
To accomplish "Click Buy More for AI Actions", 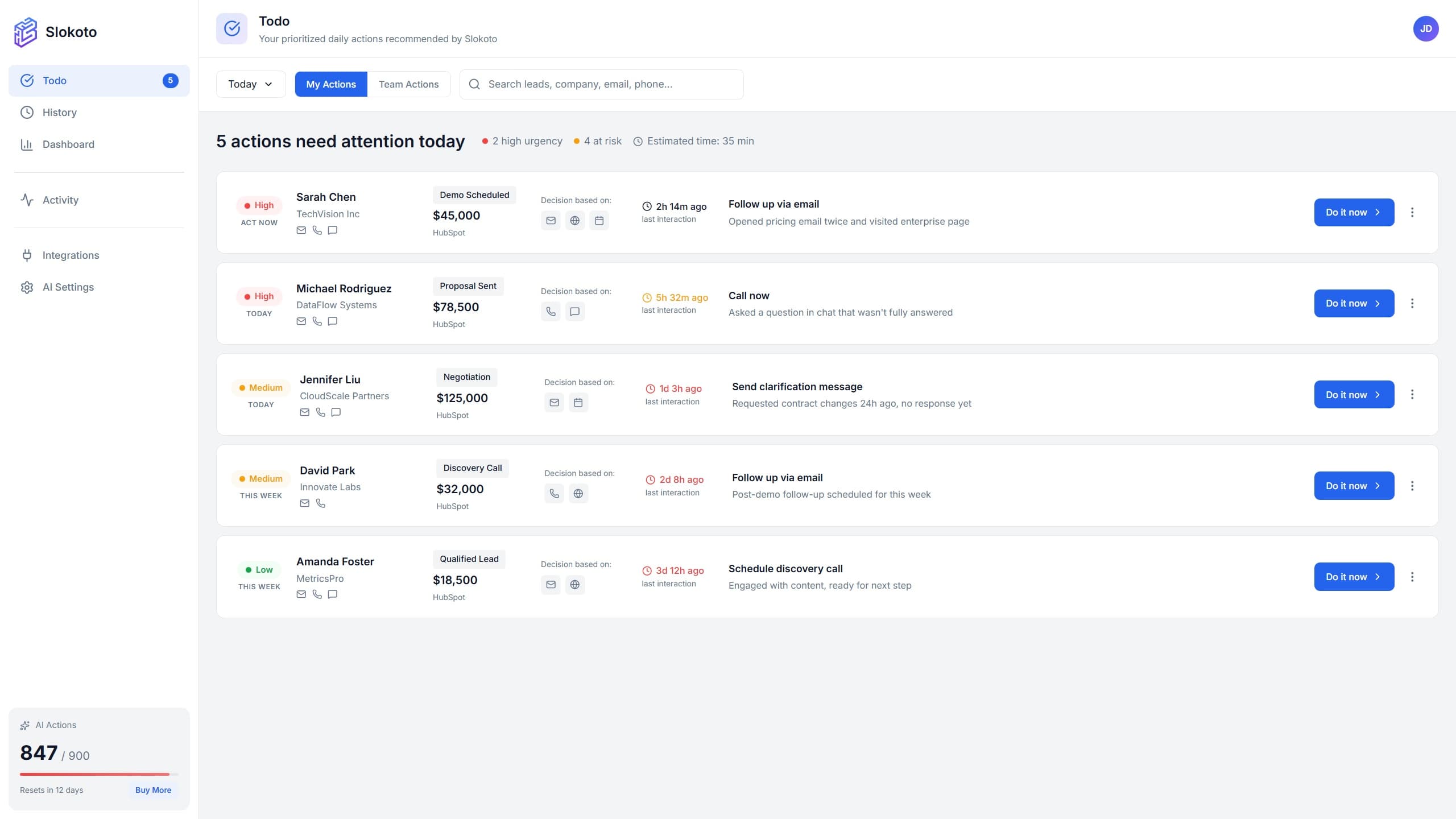I will 152,790.
